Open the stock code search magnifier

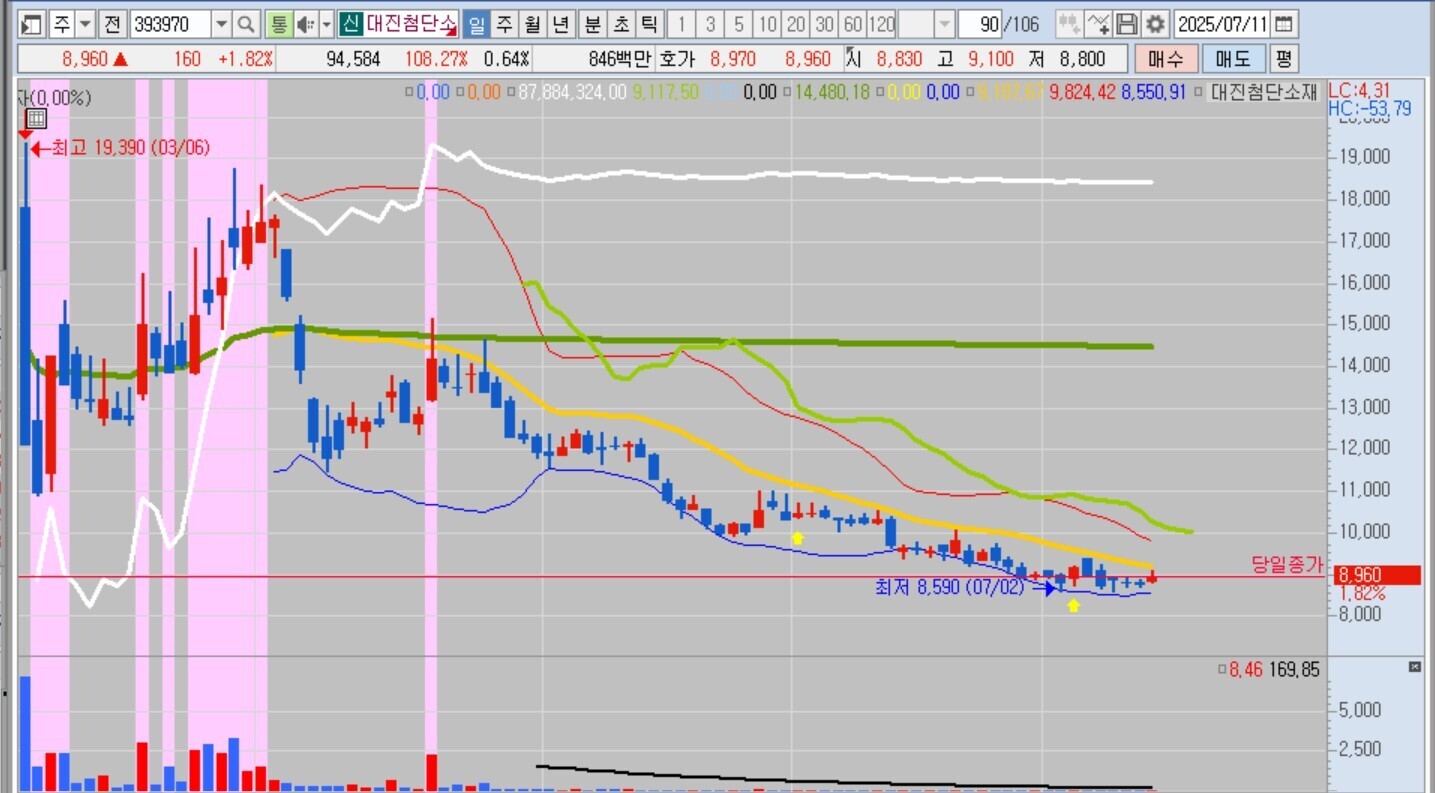[247, 24]
